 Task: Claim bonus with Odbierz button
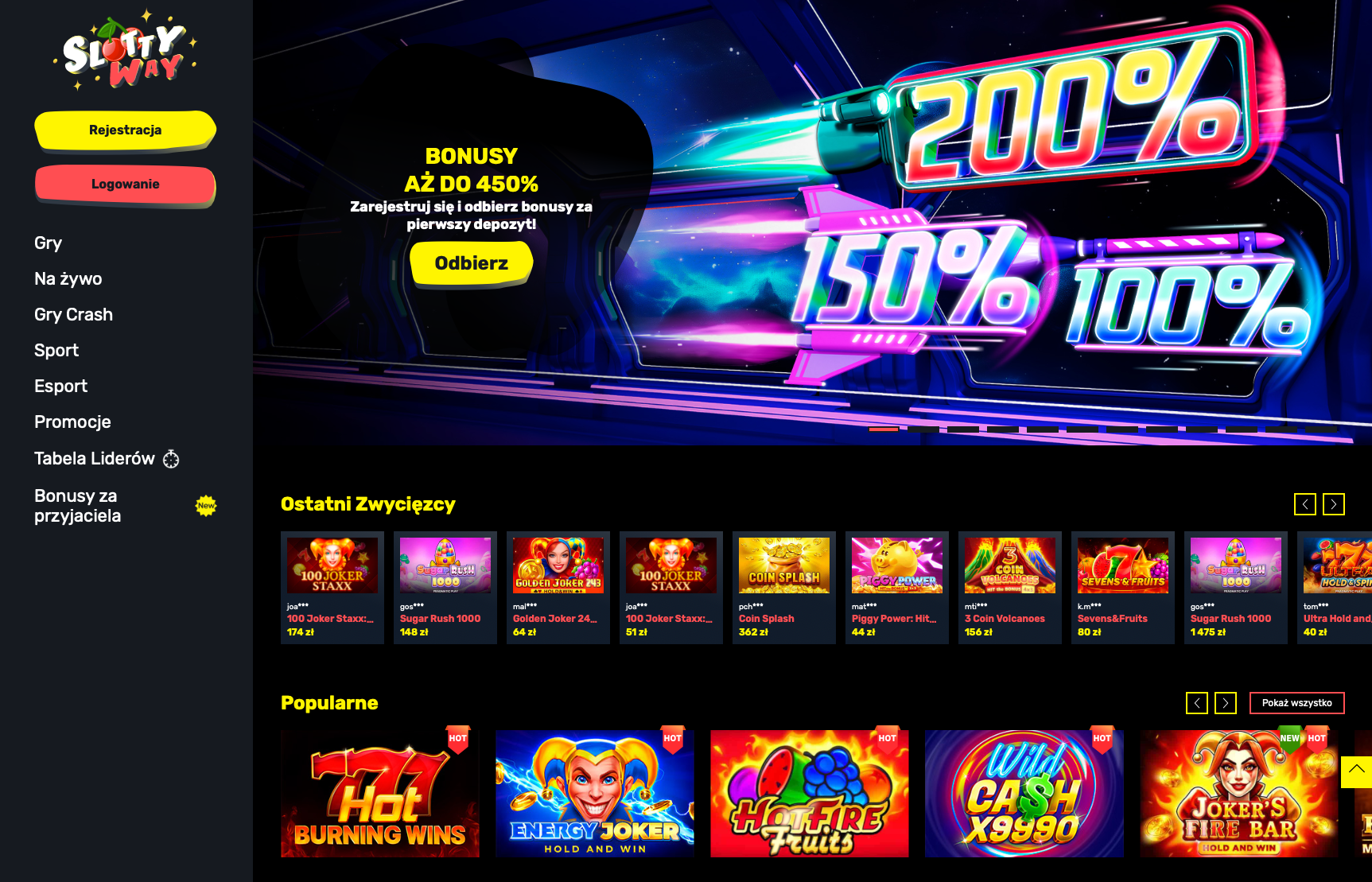coord(471,263)
